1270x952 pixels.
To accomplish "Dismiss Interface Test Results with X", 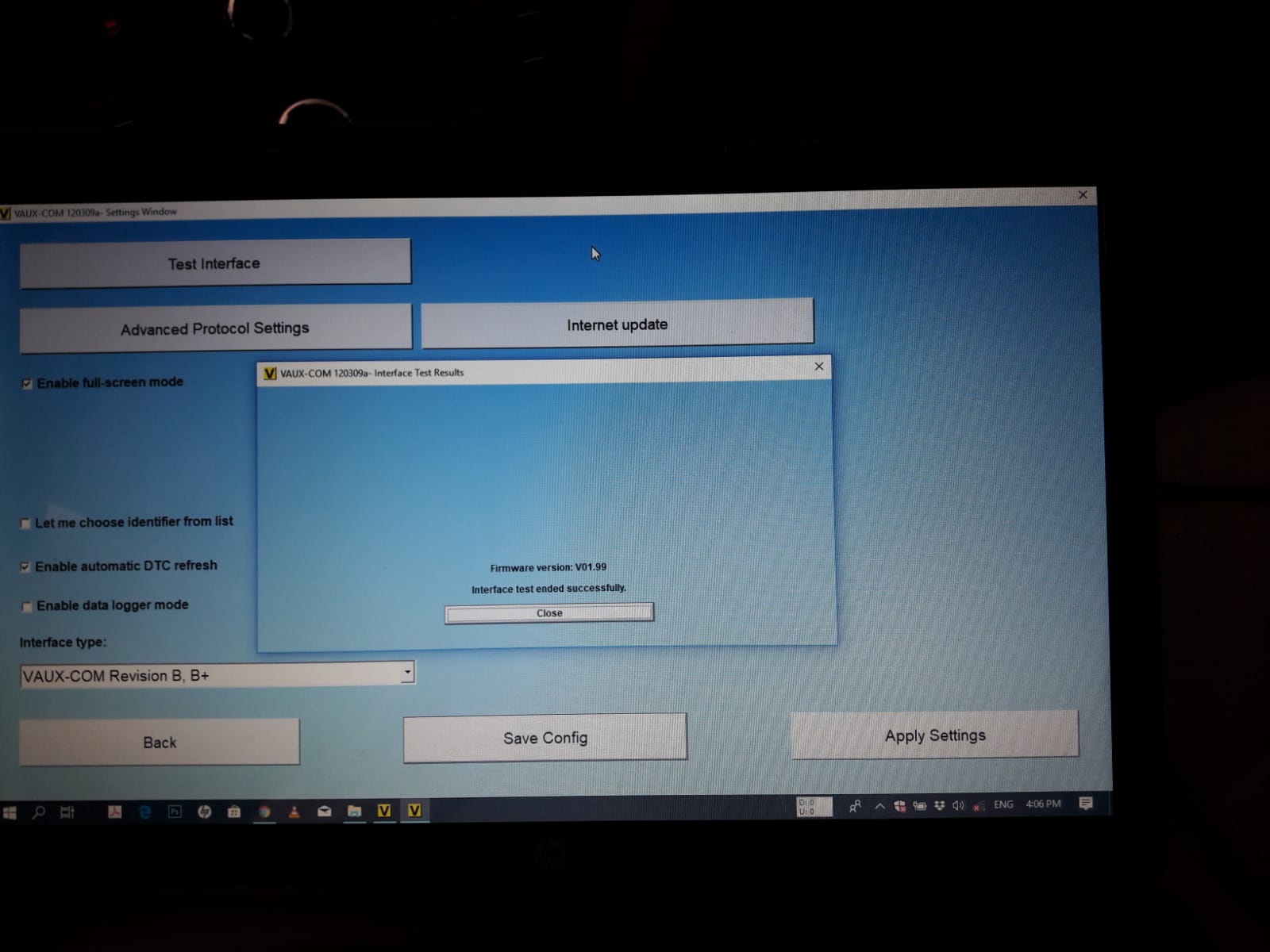I will pyautogui.click(x=819, y=367).
